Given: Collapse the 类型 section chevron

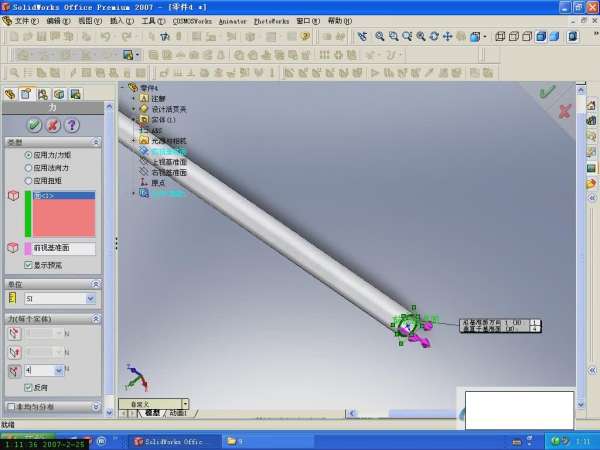Looking at the screenshot, I should (x=96, y=142).
